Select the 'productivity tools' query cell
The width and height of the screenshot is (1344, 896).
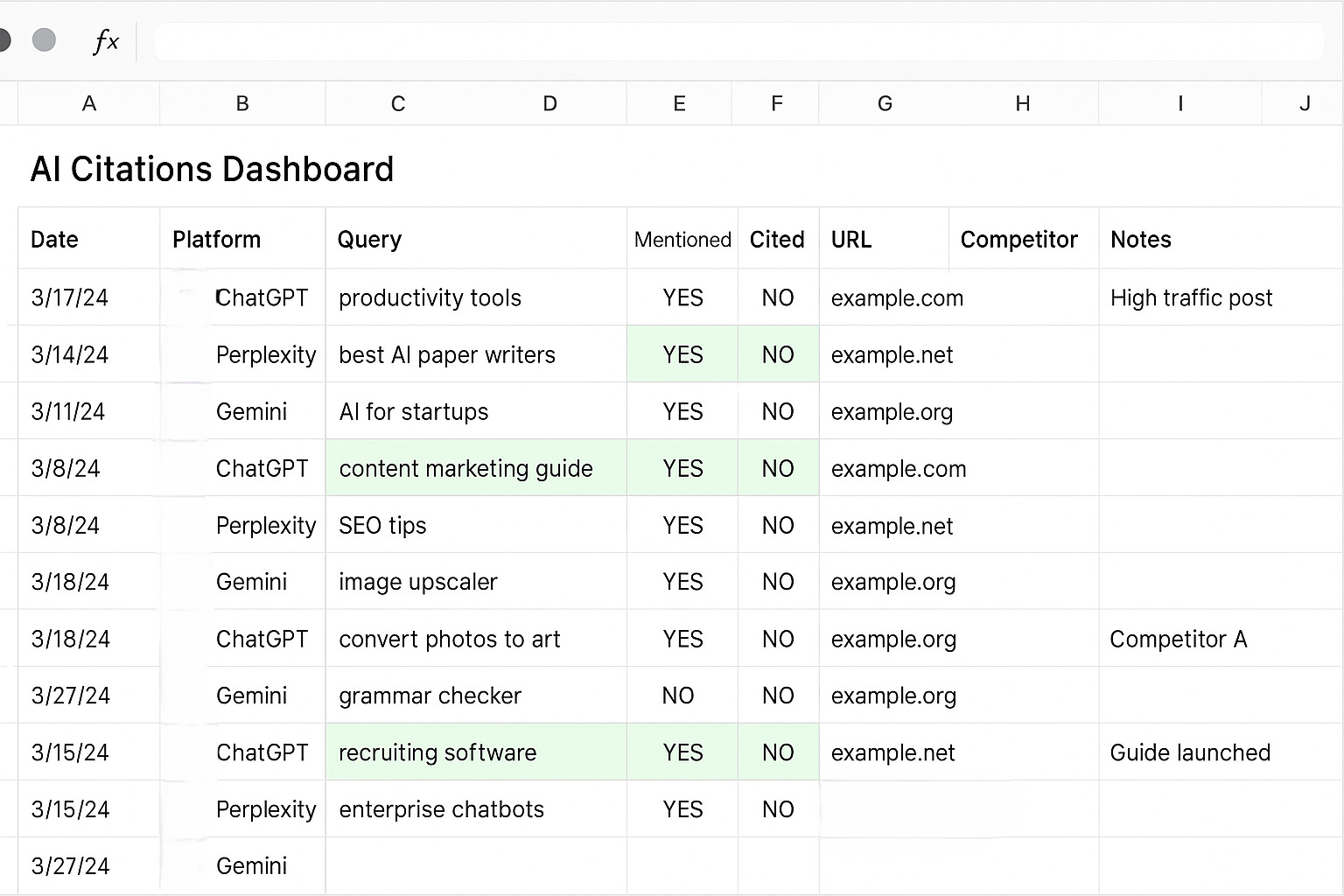pyautogui.click(x=476, y=297)
